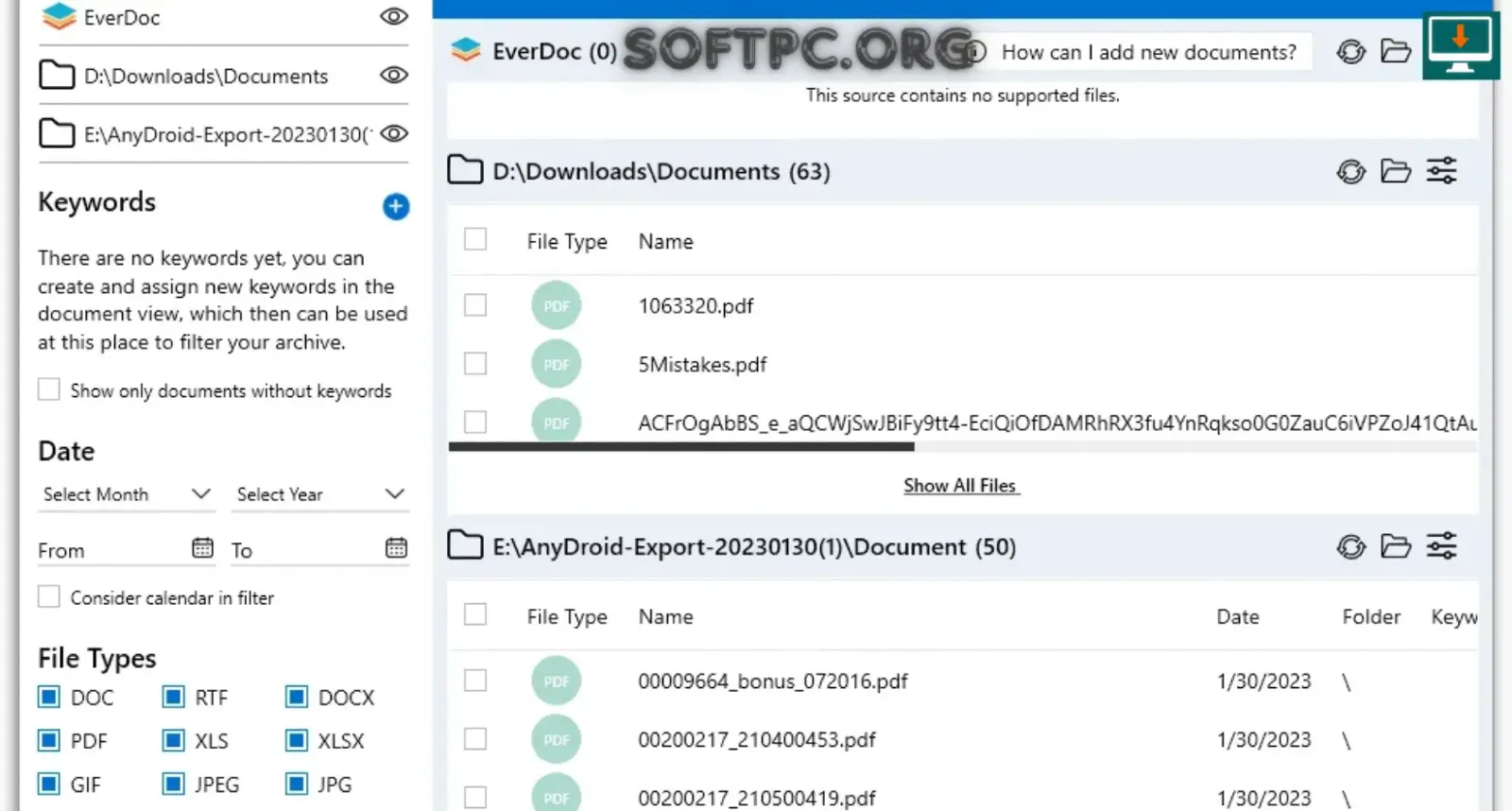
Task: Select D:\Downloads\Documents source in sidebar
Action: (208, 76)
